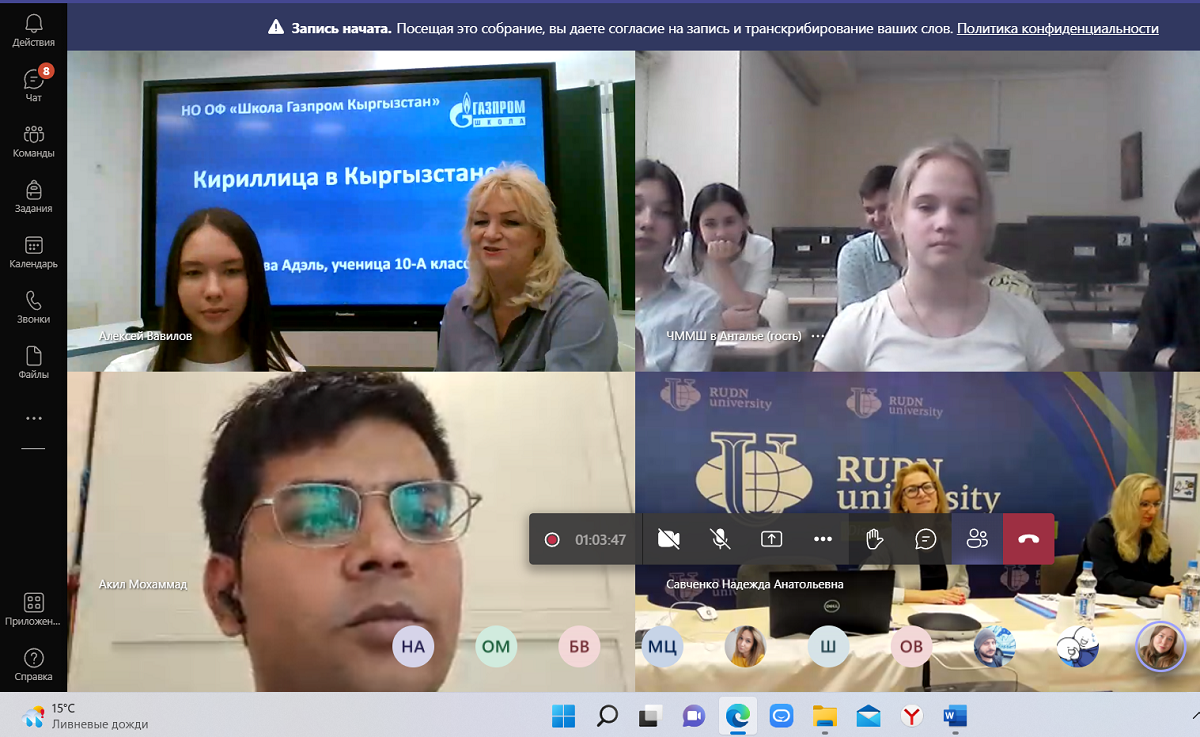Open Приложения apps store
The width and height of the screenshot is (1200, 737).
[x=33, y=609]
